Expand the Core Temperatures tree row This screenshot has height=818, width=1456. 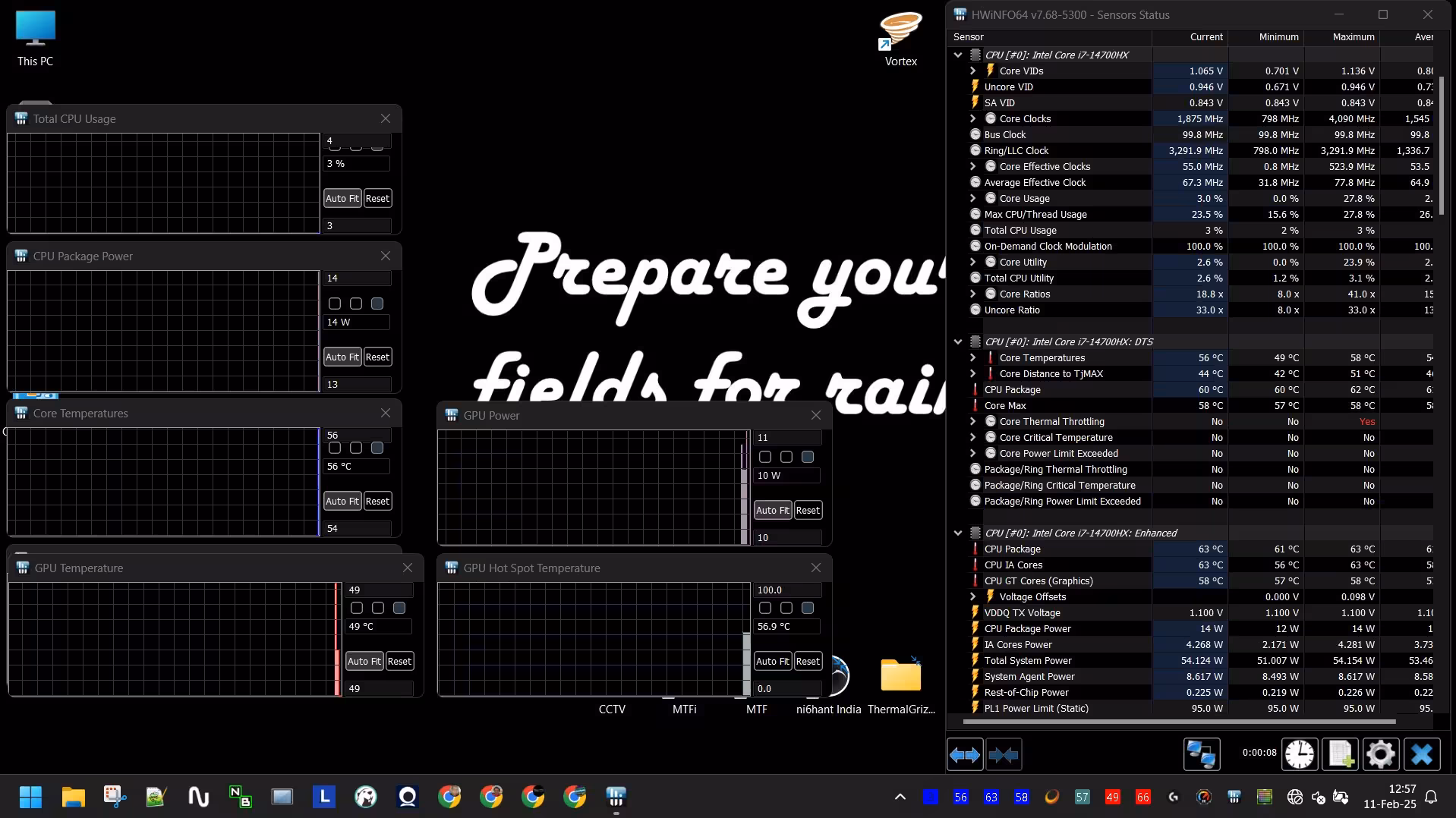pos(973,357)
